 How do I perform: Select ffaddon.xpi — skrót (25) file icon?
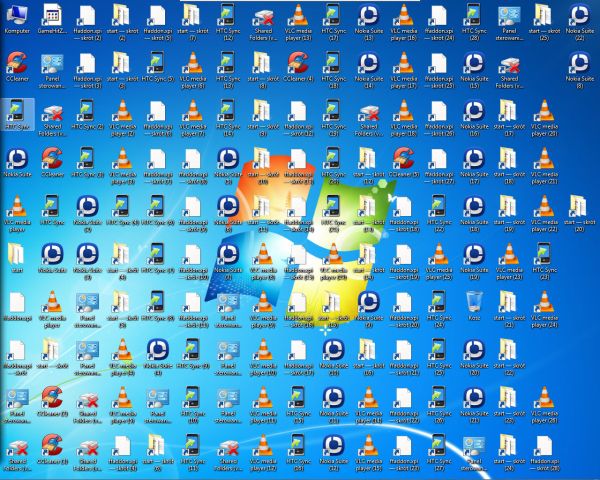click(x=440, y=71)
